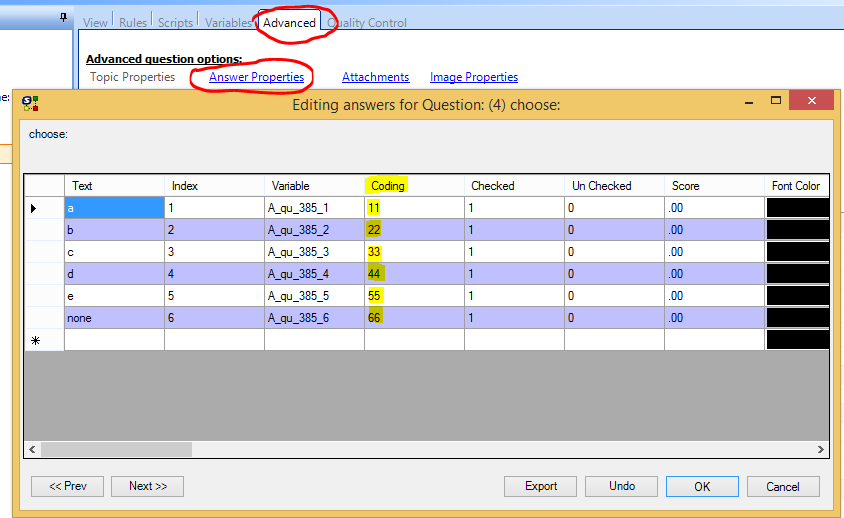Screen dimensions: 844x518
Task: Open font color swatch for answer d
Action: [x=797, y=274]
